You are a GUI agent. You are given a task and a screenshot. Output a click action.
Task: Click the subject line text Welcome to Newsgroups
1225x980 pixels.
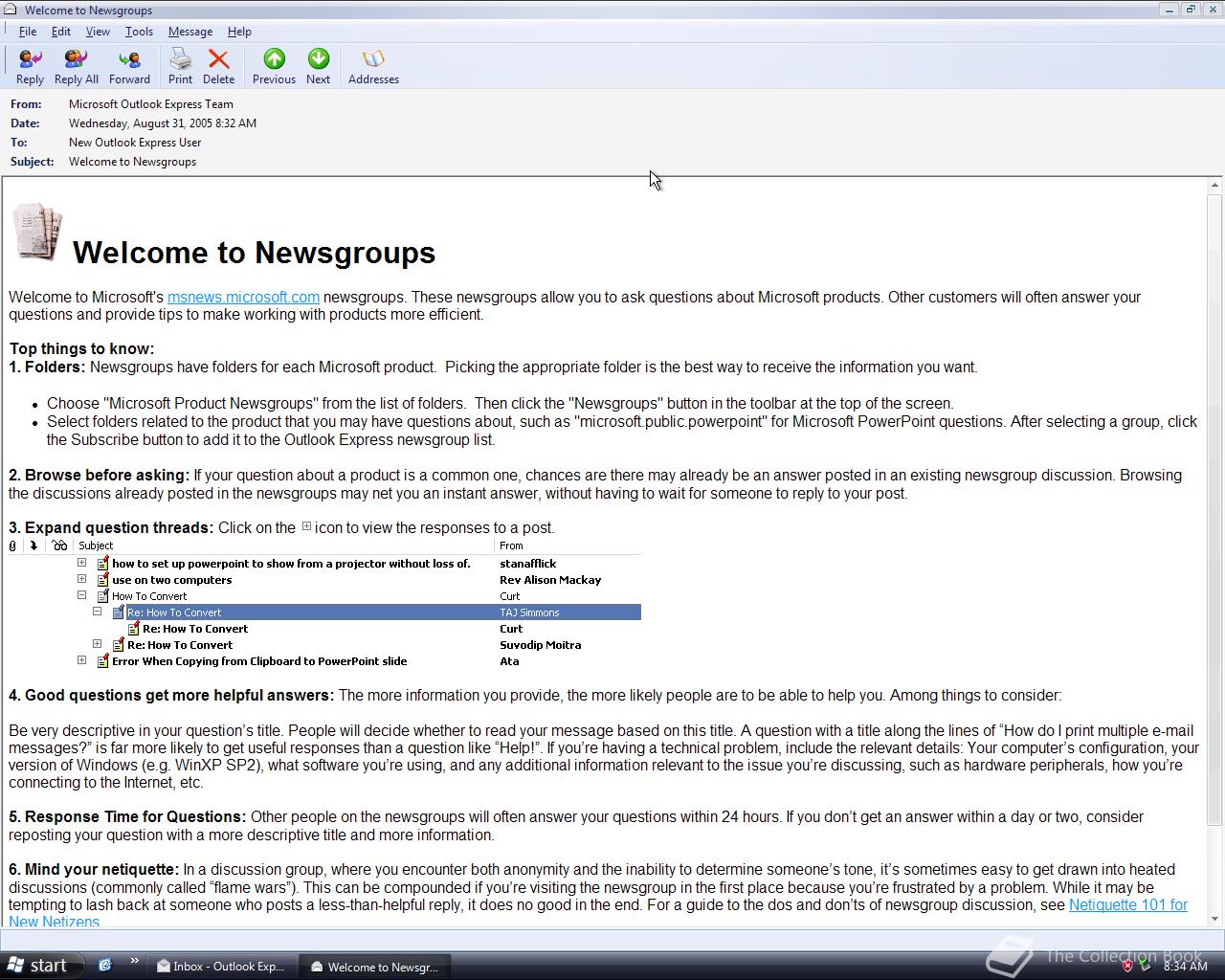point(132,162)
